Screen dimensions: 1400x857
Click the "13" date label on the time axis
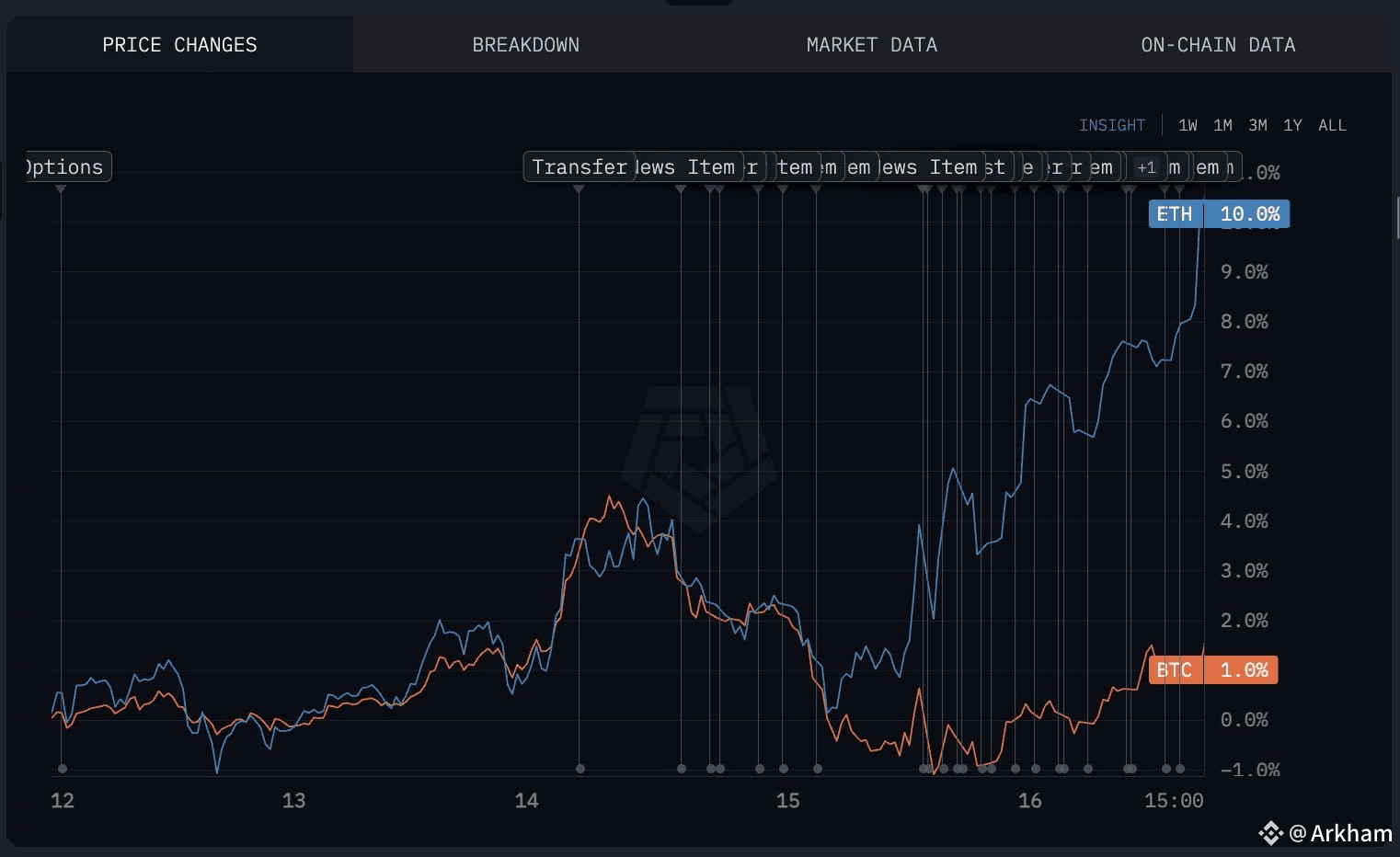pos(293,800)
